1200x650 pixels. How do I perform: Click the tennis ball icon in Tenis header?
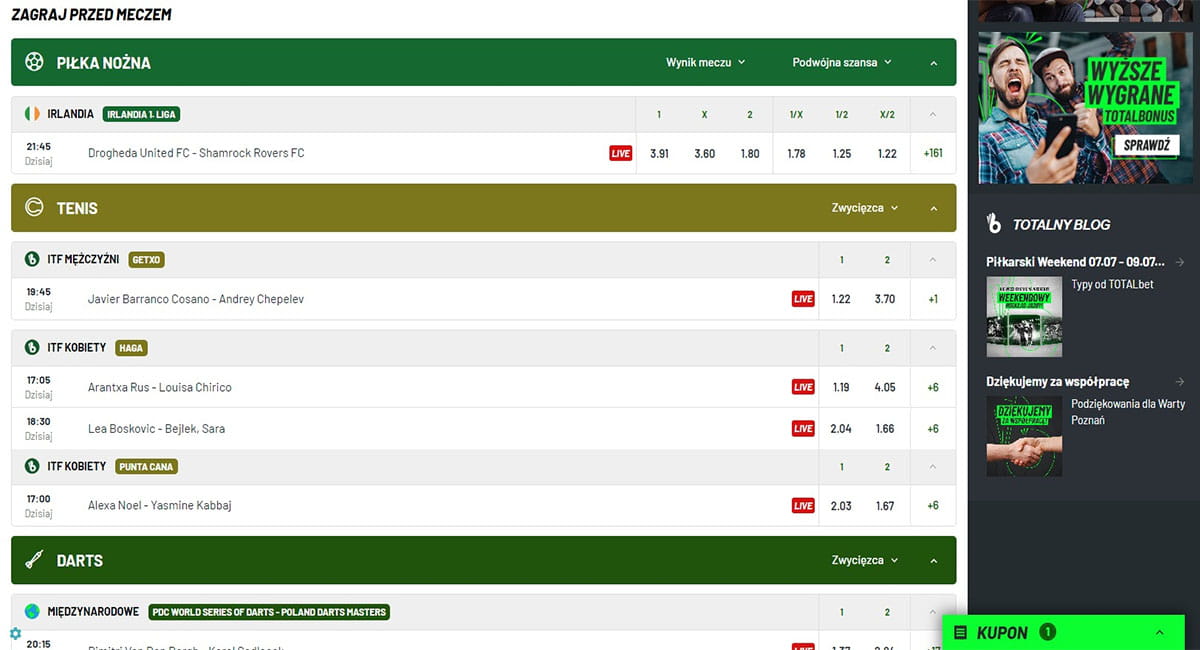pos(34,208)
